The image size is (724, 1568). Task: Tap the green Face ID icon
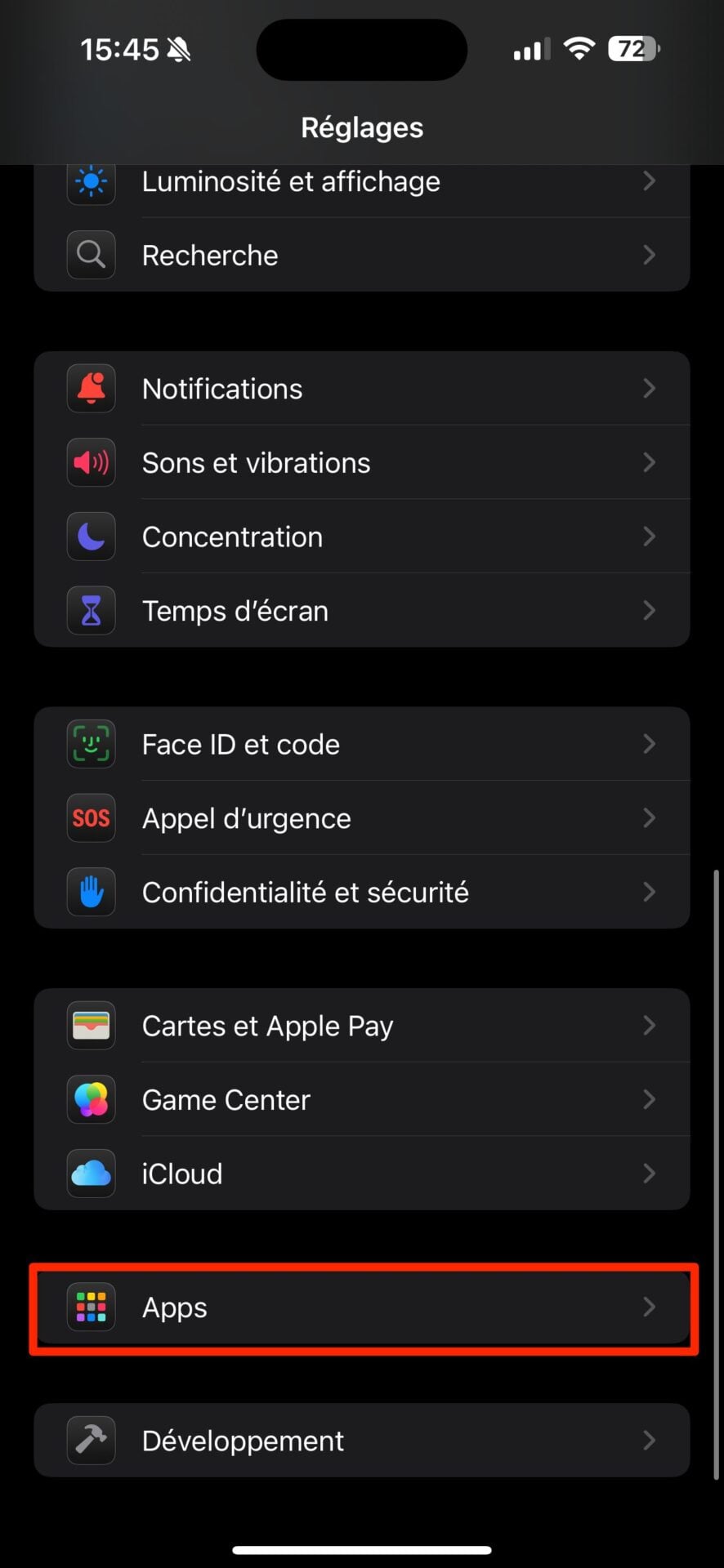point(91,744)
